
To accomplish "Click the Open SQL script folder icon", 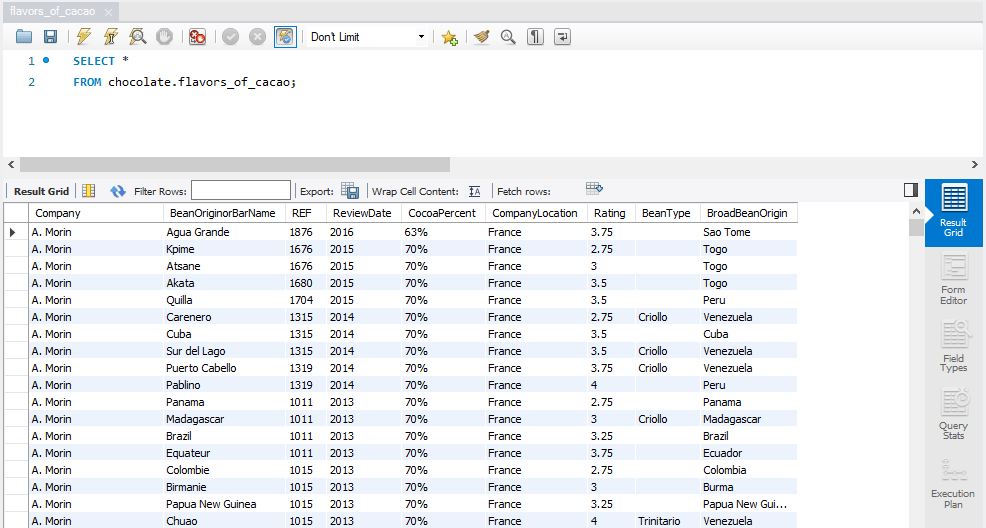I will (24, 37).
